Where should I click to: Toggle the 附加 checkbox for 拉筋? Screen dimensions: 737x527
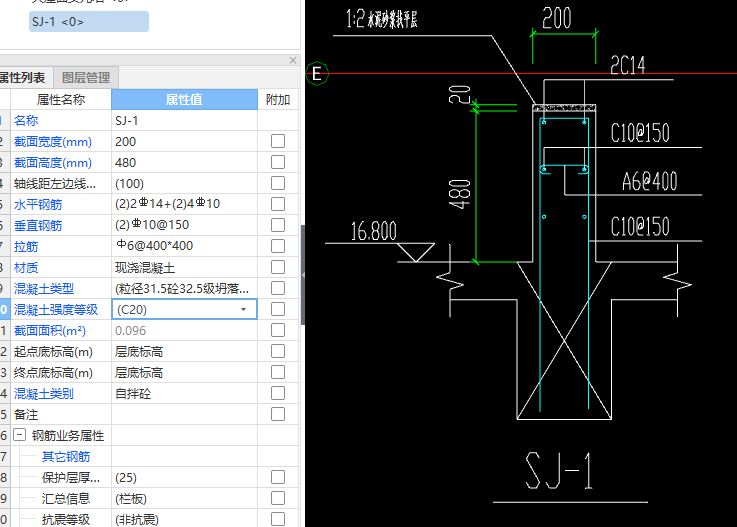(x=278, y=247)
